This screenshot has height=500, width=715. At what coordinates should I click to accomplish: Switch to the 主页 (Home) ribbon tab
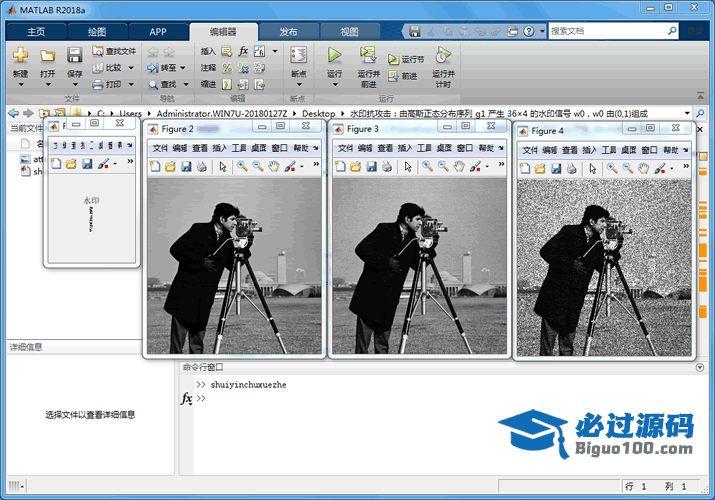point(36,31)
